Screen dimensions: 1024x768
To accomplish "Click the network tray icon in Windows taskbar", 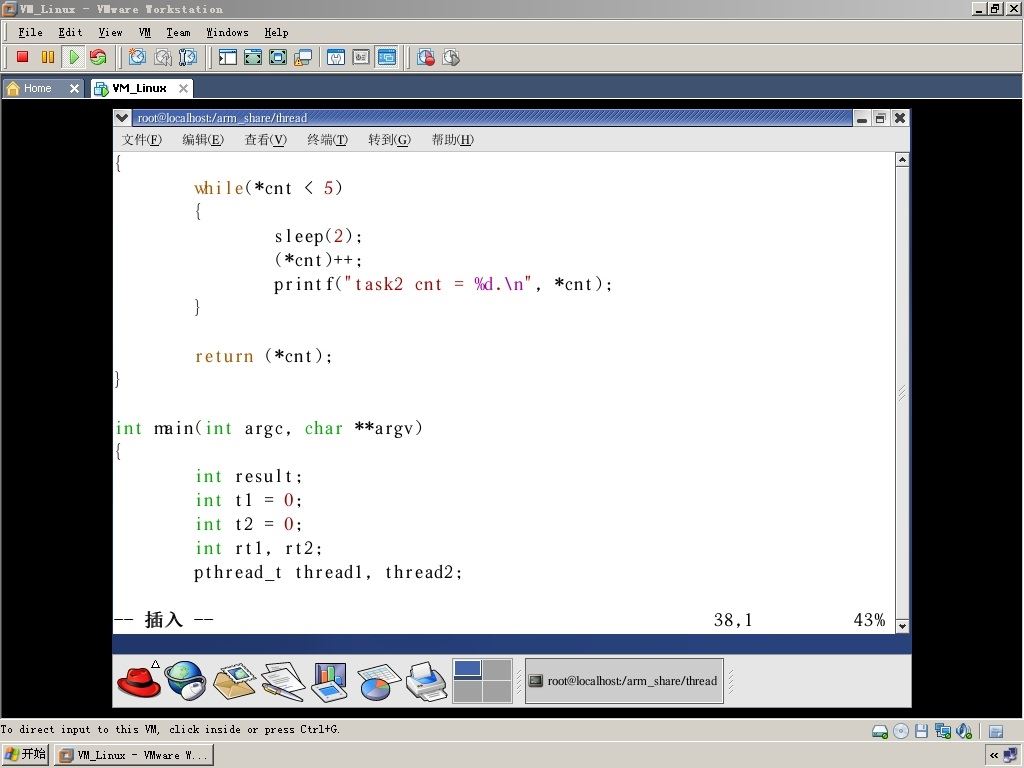I will click(1010, 756).
